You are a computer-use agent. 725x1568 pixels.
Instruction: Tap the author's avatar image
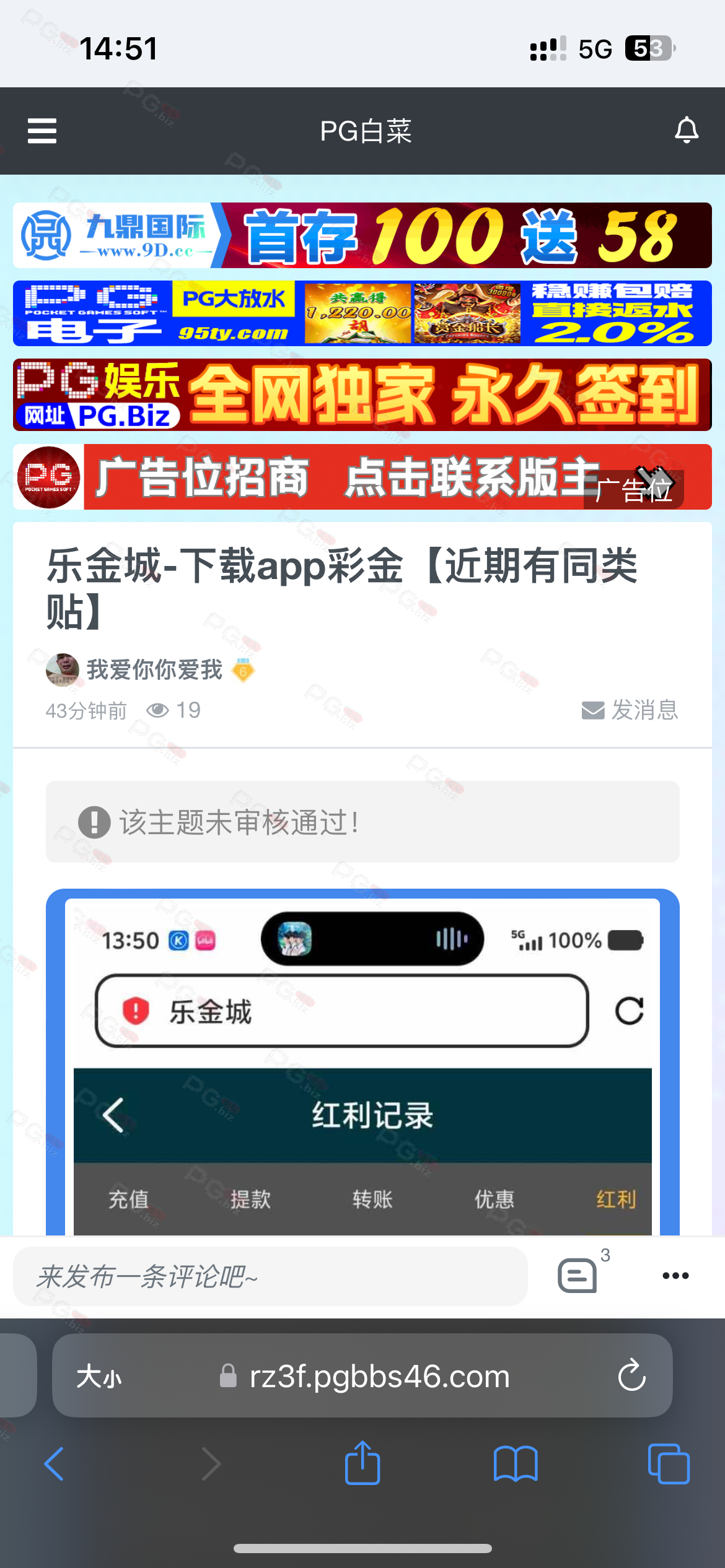[x=63, y=669]
